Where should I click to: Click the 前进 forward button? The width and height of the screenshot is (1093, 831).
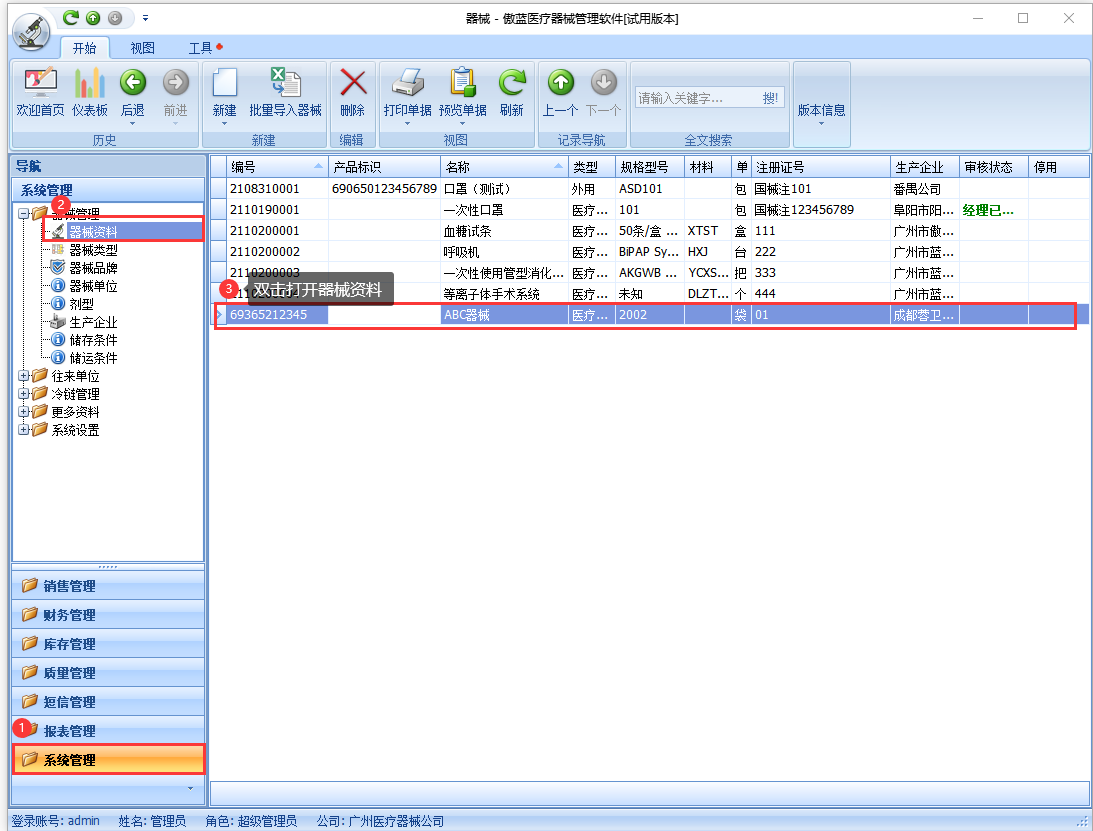click(176, 92)
